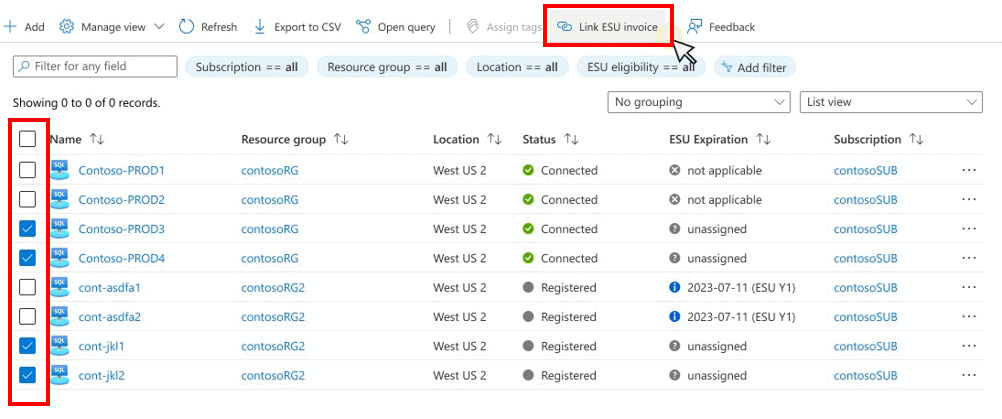The width and height of the screenshot is (1002, 419).
Task: Open the List view dropdown
Action: (x=890, y=102)
